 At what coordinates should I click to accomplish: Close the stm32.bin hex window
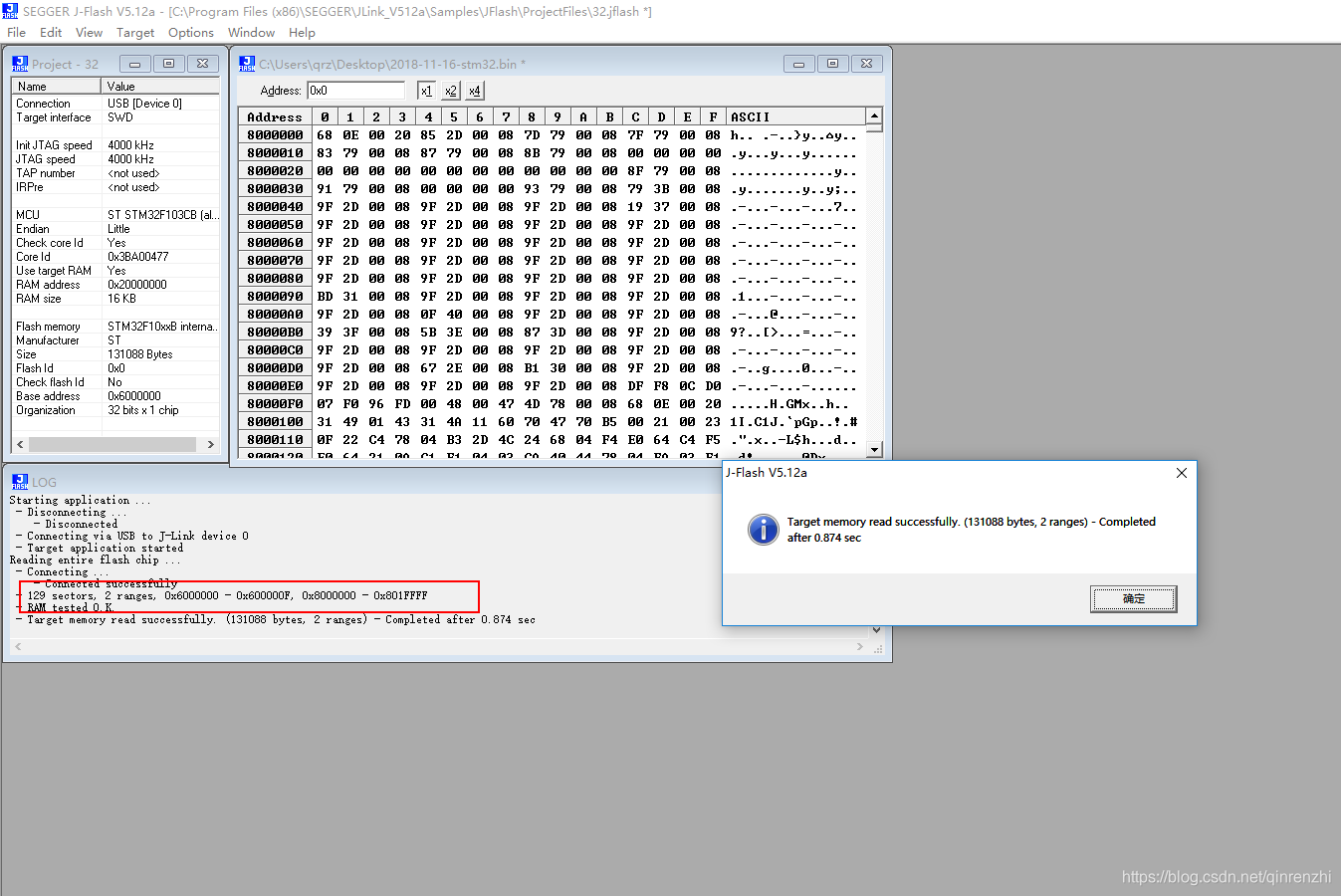click(x=866, y=64)
